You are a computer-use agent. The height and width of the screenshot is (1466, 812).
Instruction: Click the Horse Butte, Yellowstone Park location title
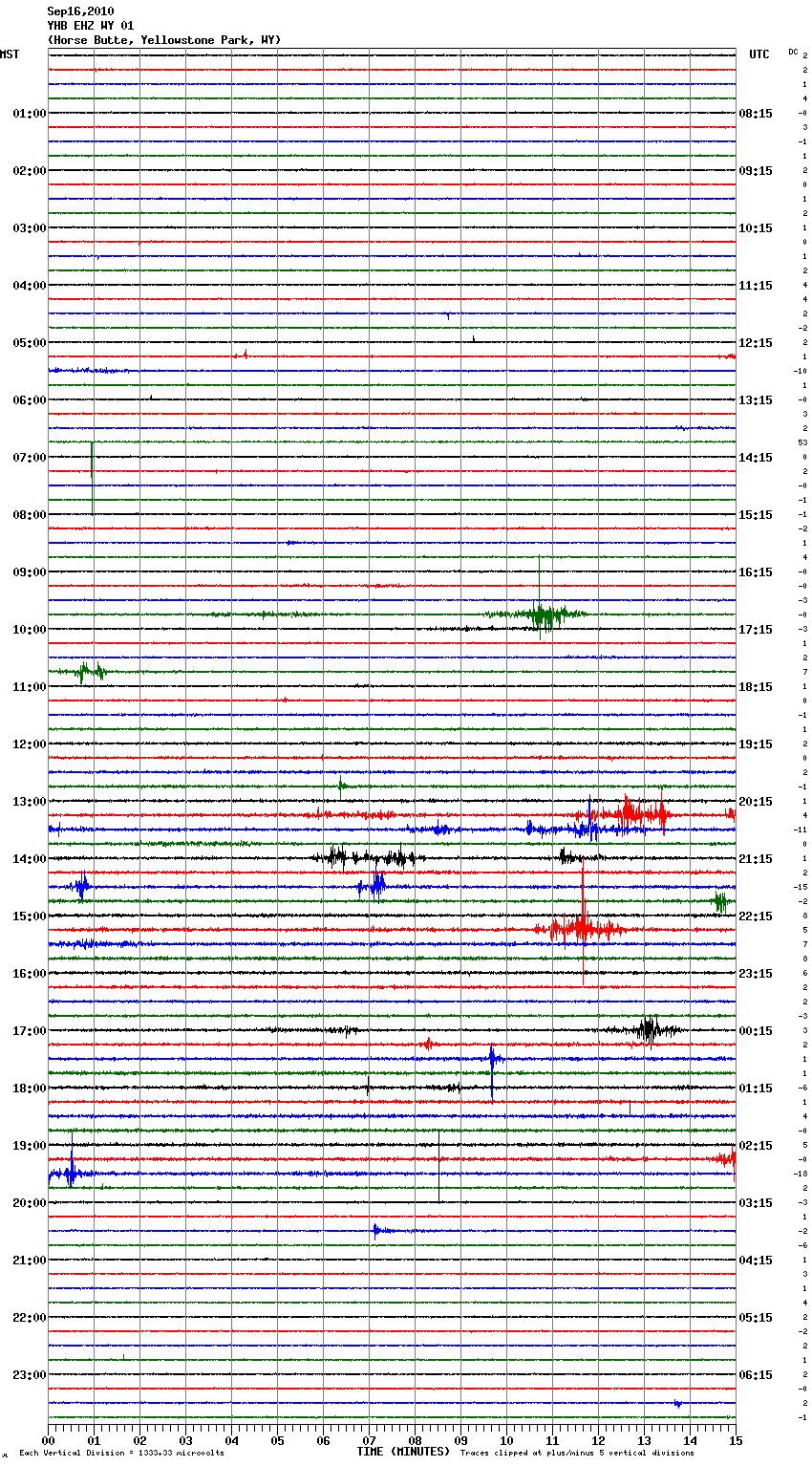coord(164,40)
